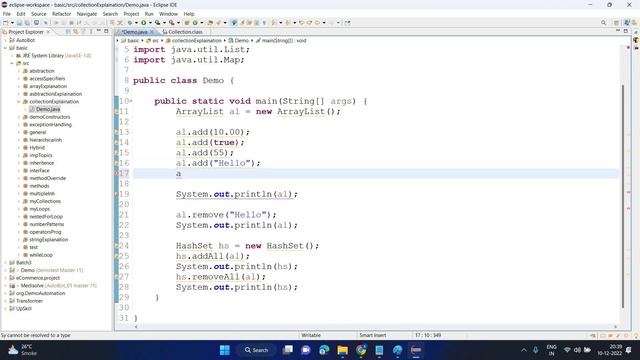
Task: Click the magnifier Search icon at toolbar right
Action: (603, 23)
